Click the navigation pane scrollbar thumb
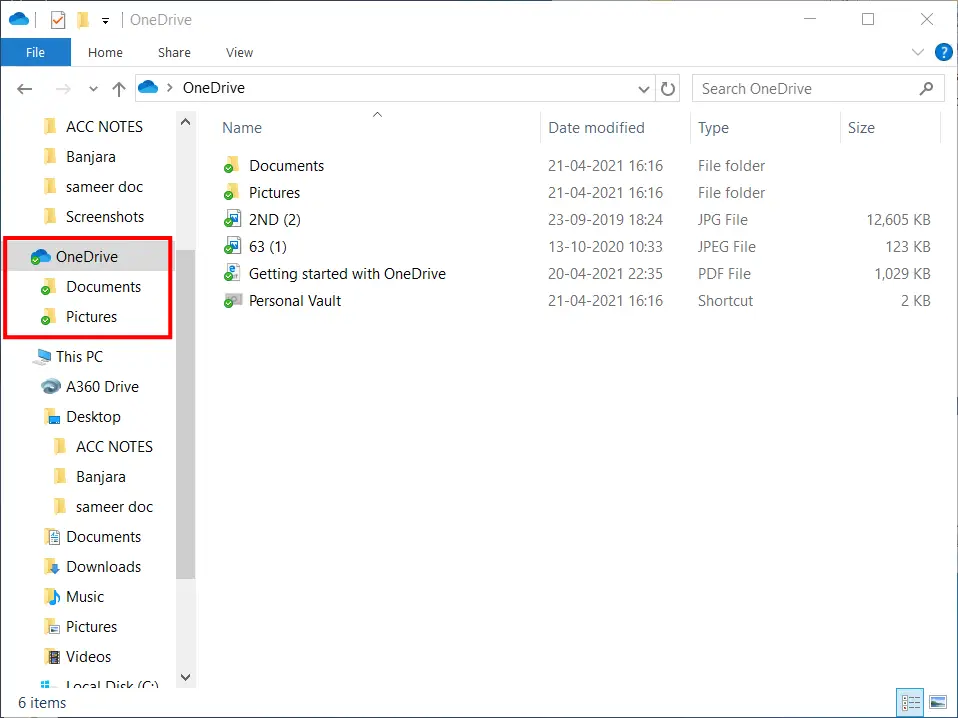 (x=186, y=414)
